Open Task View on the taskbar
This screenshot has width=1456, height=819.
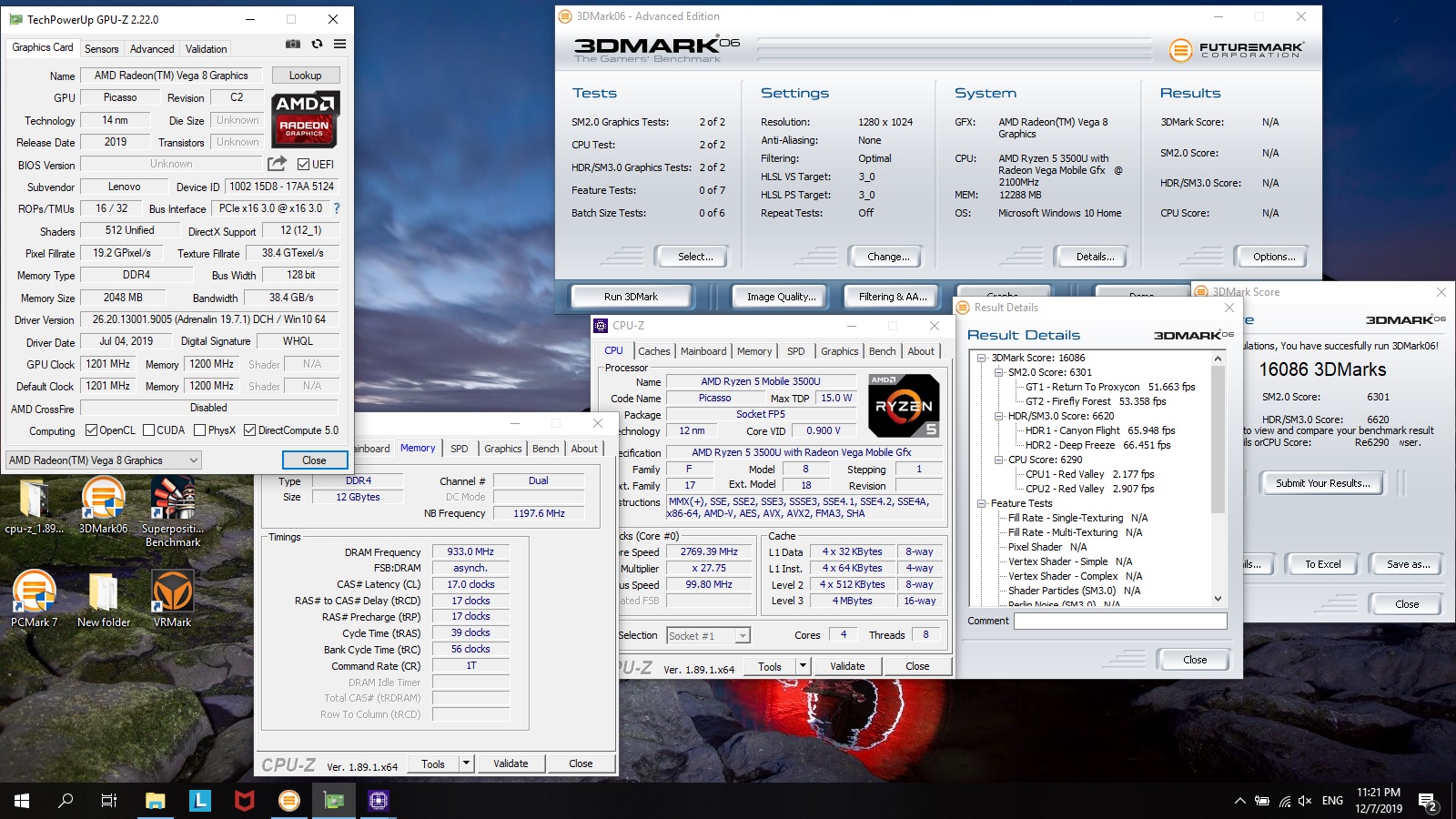click(x=109, y=801)
